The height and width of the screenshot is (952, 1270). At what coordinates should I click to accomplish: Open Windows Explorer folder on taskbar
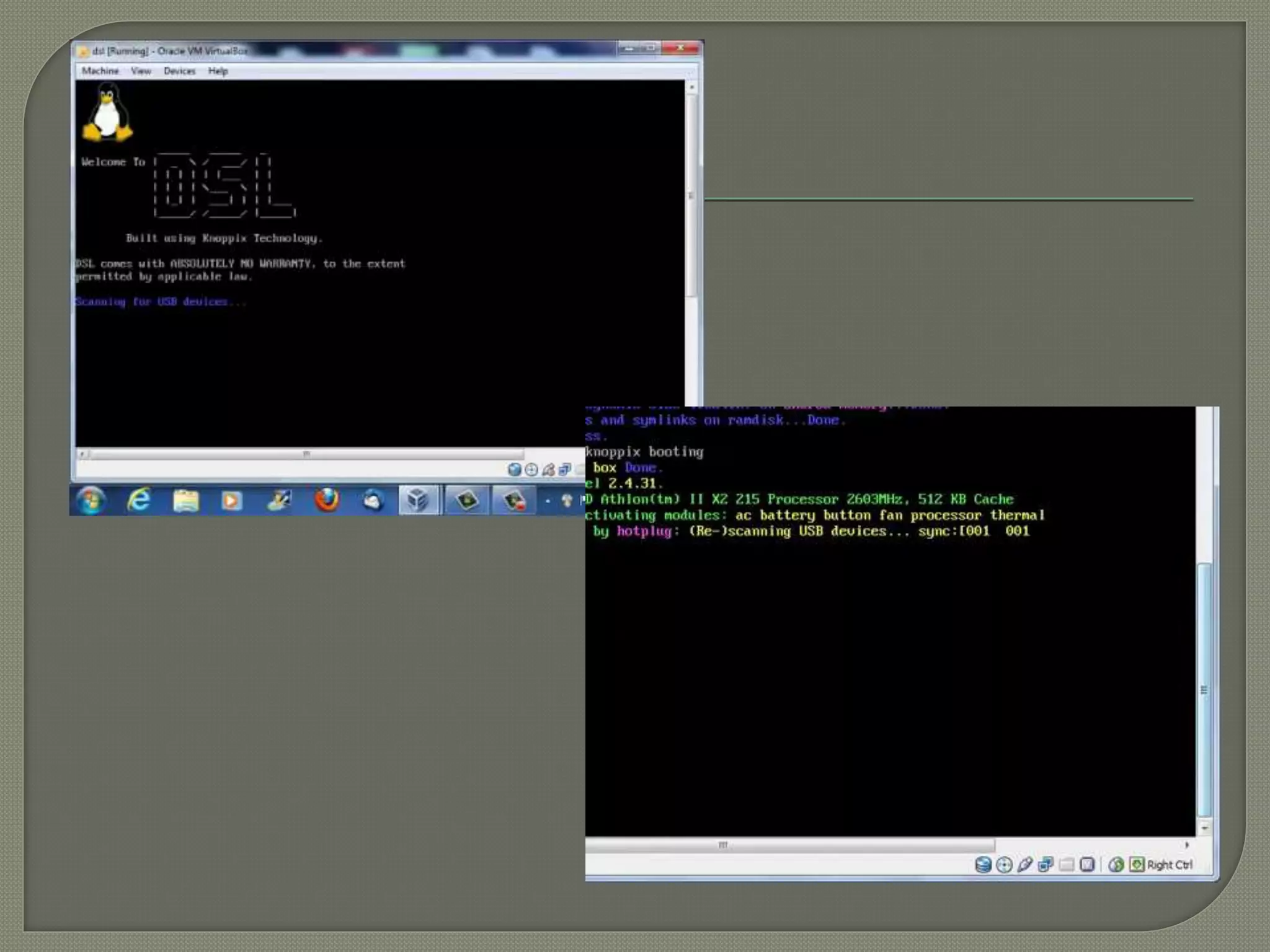(x=185, y=500)
